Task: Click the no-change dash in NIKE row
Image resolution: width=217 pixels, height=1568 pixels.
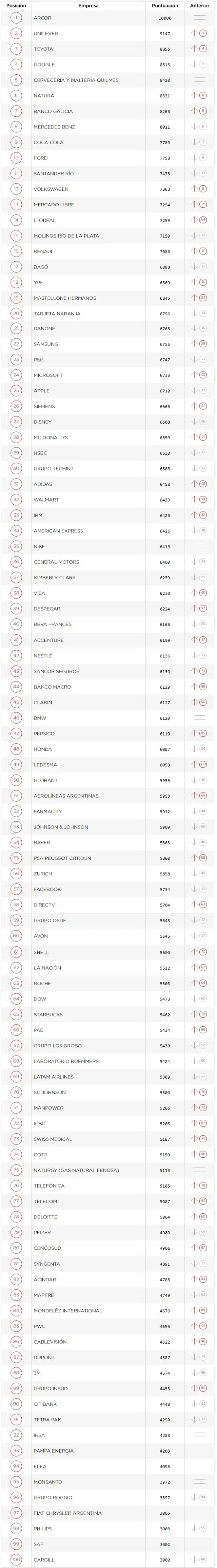Action: (x=199, y=546)
